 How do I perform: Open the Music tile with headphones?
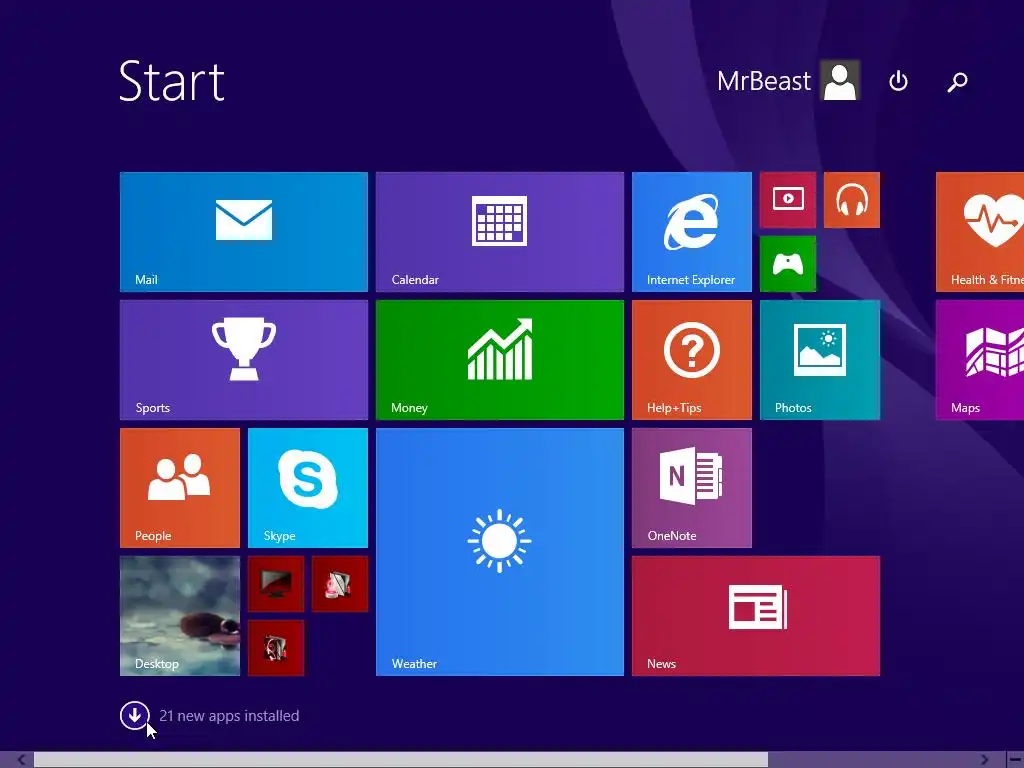(852, 200)
